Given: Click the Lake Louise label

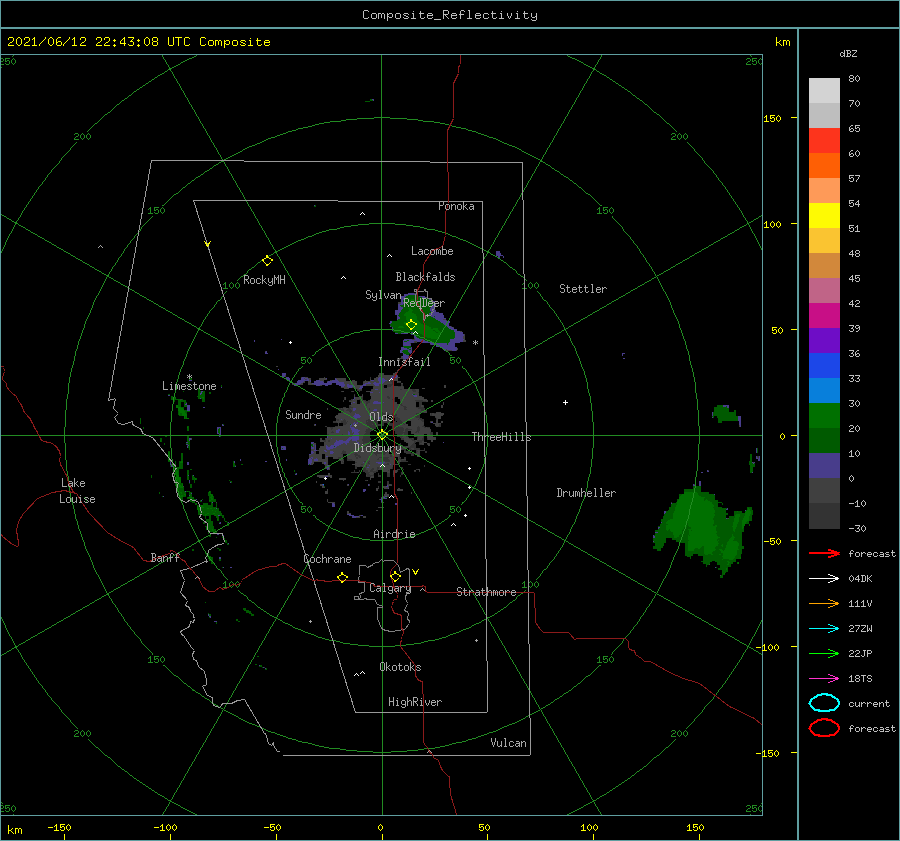Looking at the screenshot, I should coord(77,491).
